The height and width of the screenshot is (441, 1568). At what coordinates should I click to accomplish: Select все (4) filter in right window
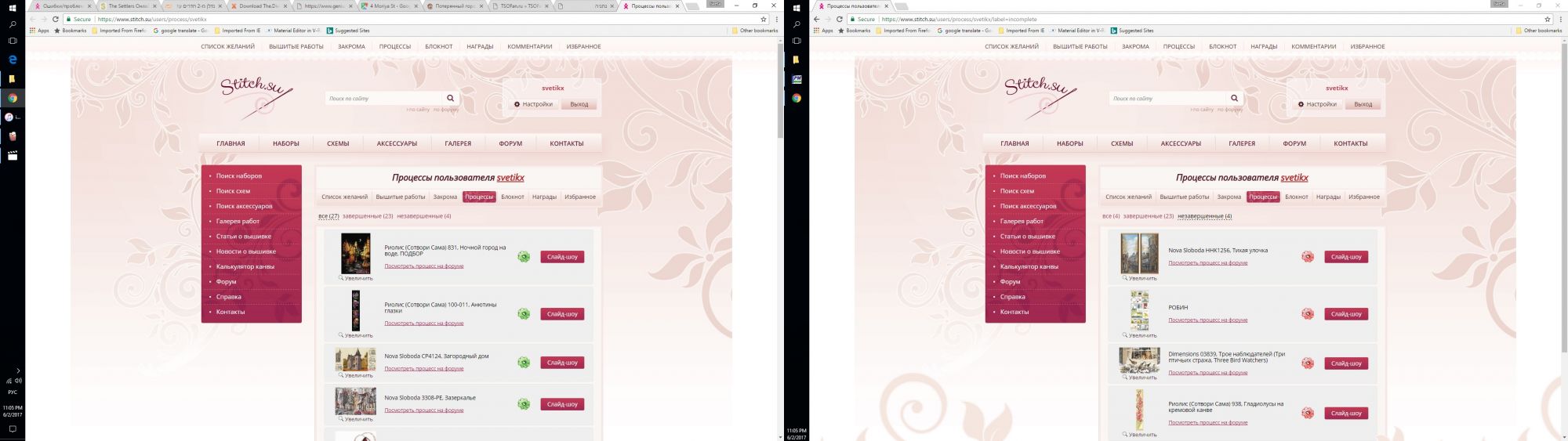click(1110, 216)
